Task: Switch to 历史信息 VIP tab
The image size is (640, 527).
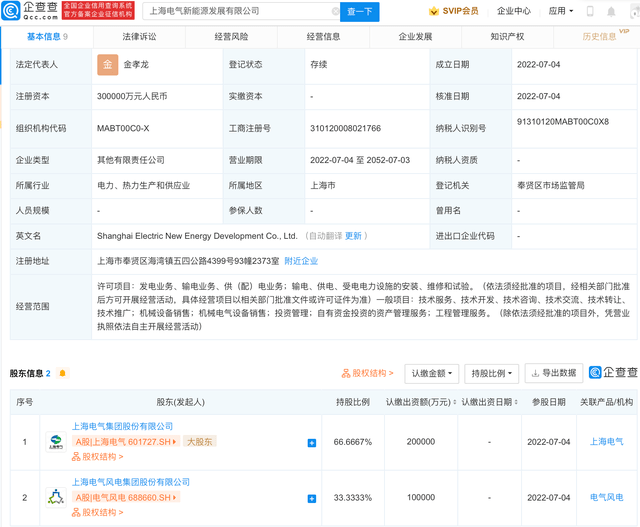Action: [599, 37]
